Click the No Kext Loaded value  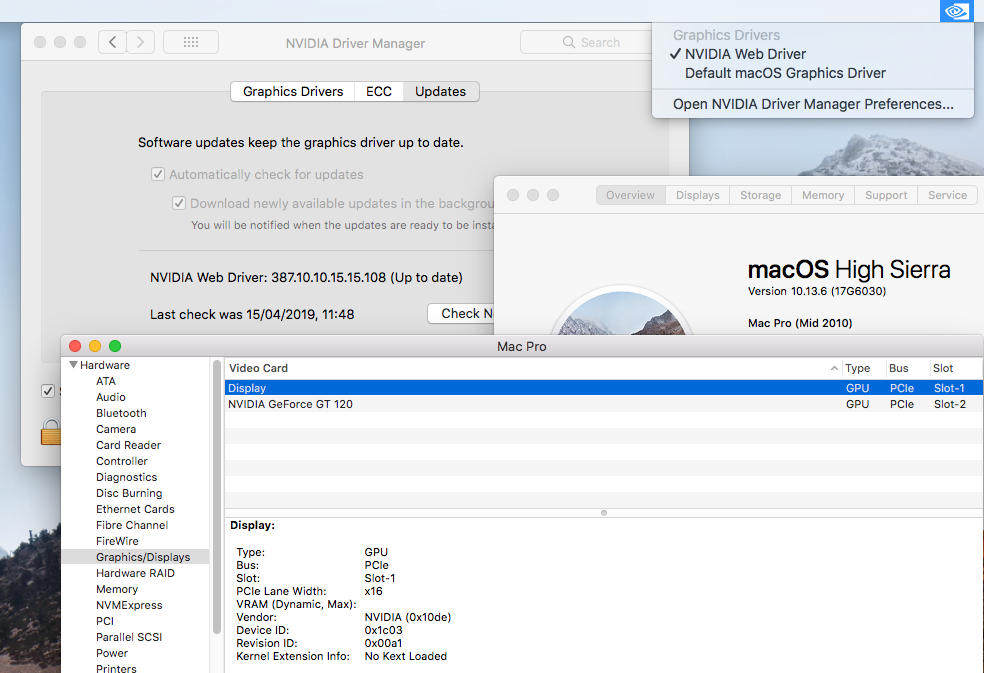pos(405,656)
